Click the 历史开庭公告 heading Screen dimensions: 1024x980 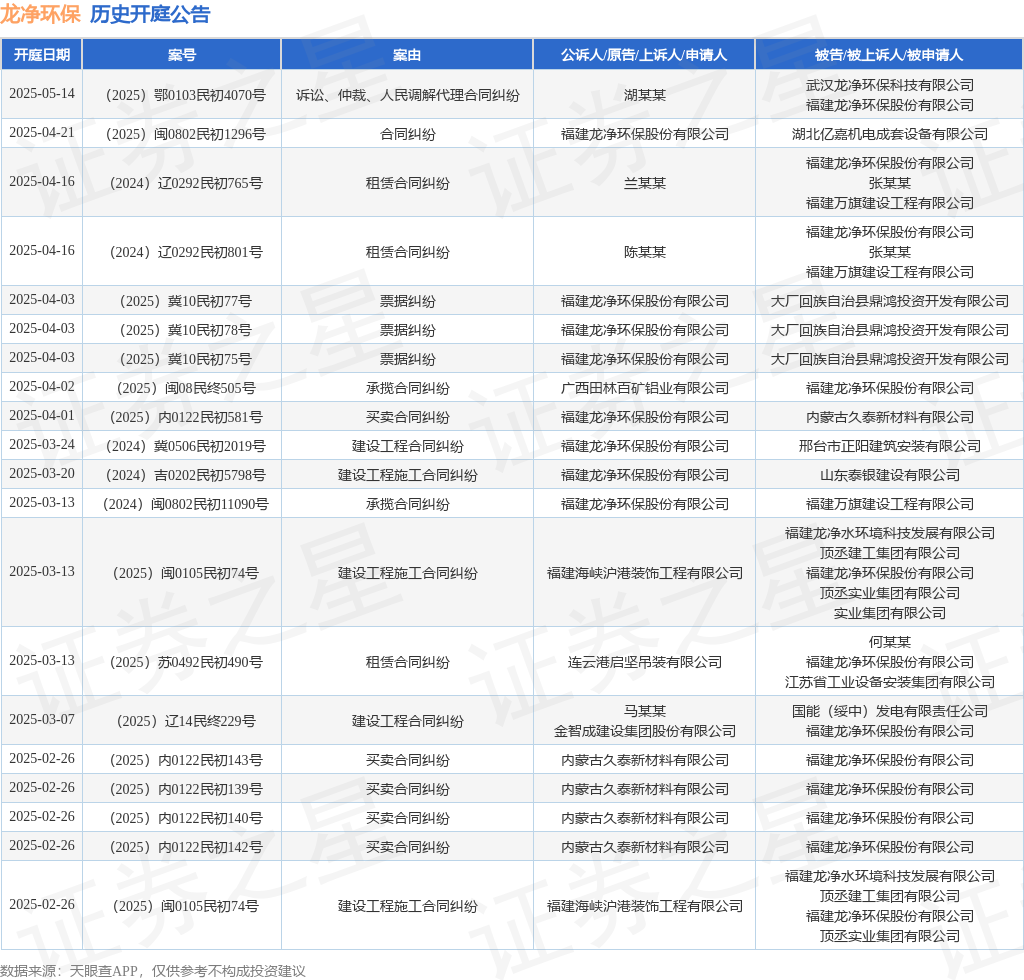150,14
